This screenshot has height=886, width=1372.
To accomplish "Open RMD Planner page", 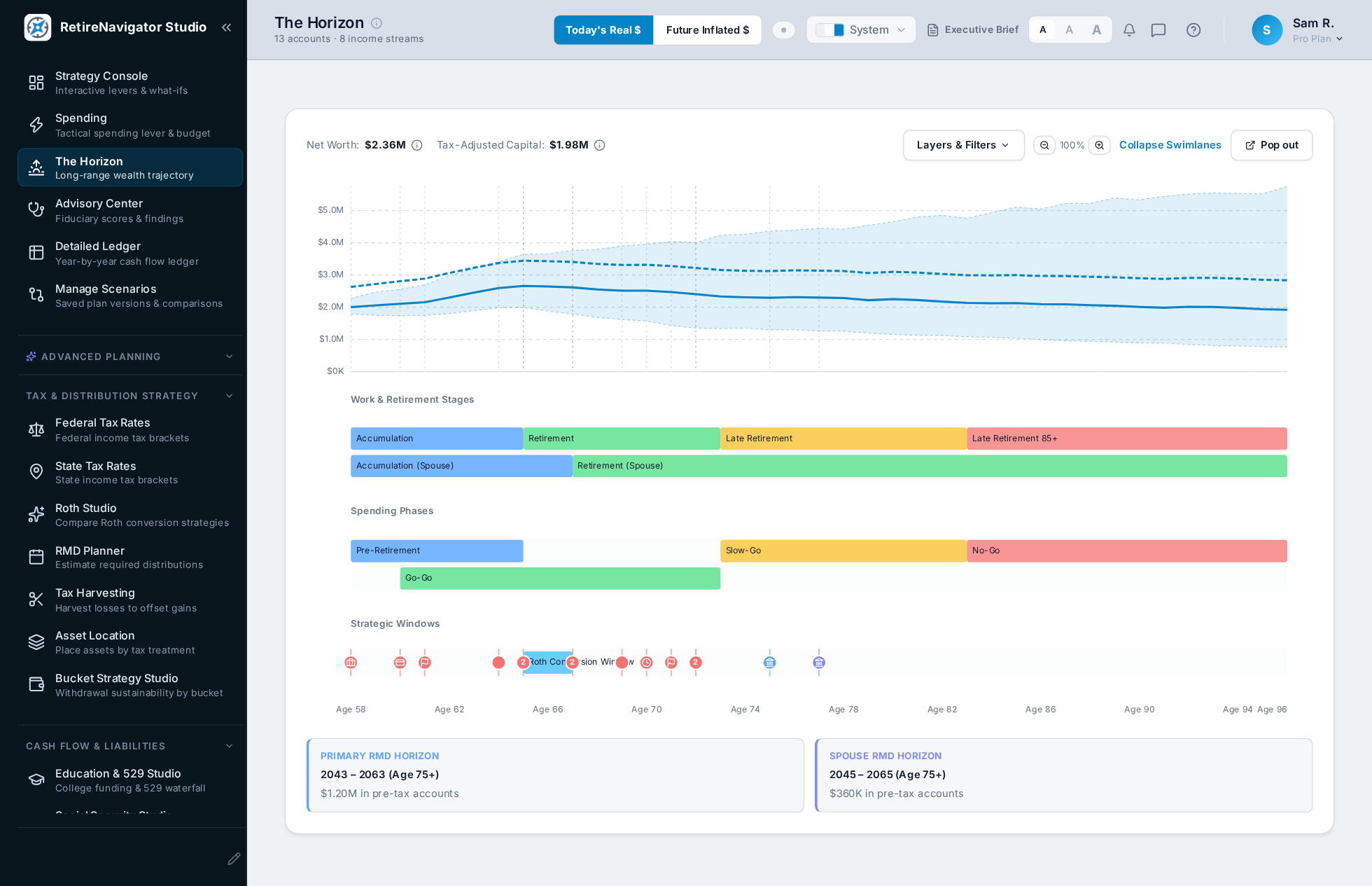I will tap(130, 558).
